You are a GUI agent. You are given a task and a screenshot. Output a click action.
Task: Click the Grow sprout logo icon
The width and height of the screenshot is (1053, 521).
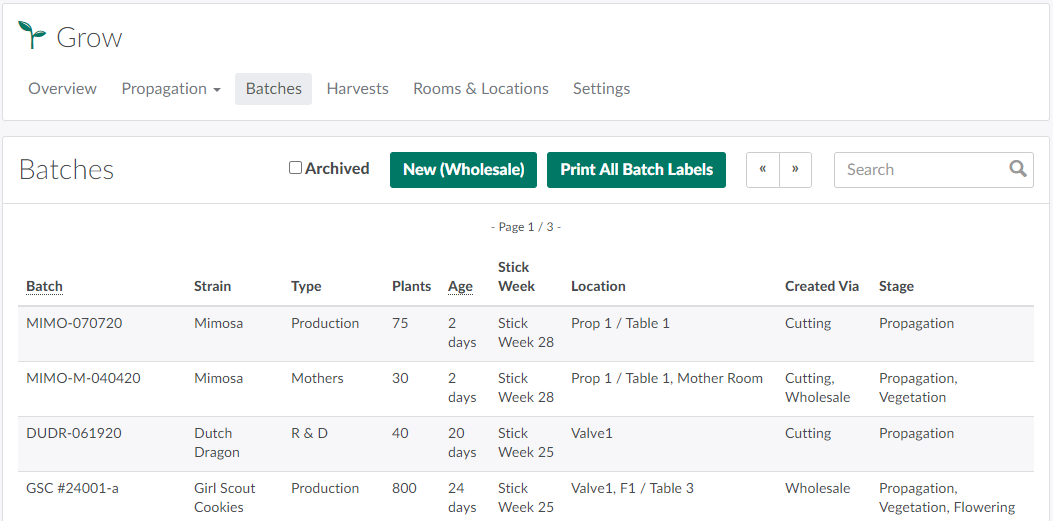tap(32, 36)
